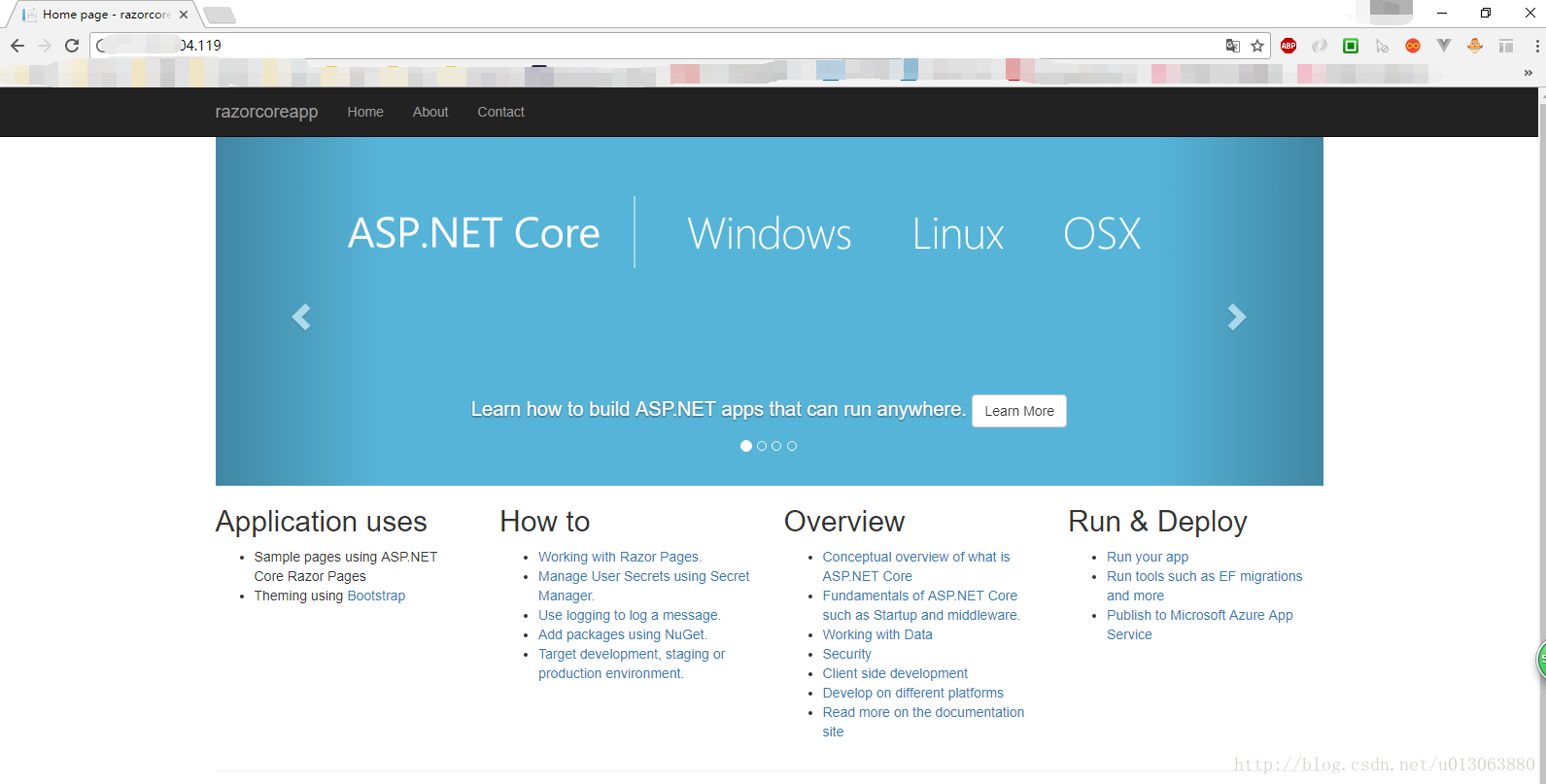Open Manage User Secrets using Secret Manager
1546x784 pixels.
643,586
